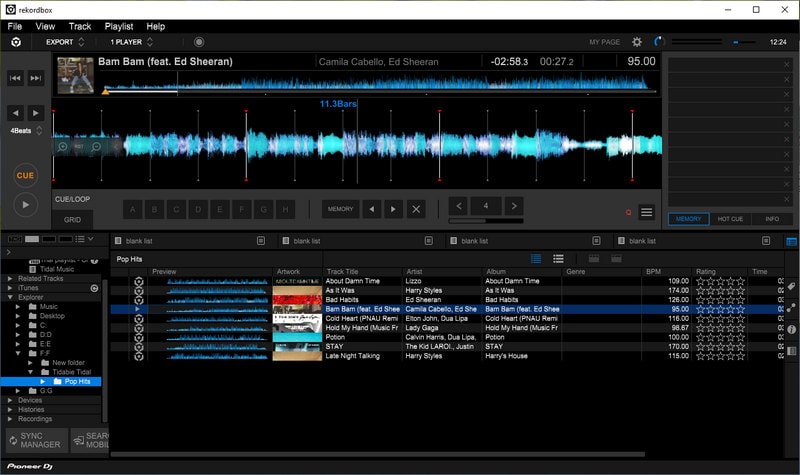The image size is (800, 475).
Task: Open the EXPORT mode dropdown
Action: 65,42
